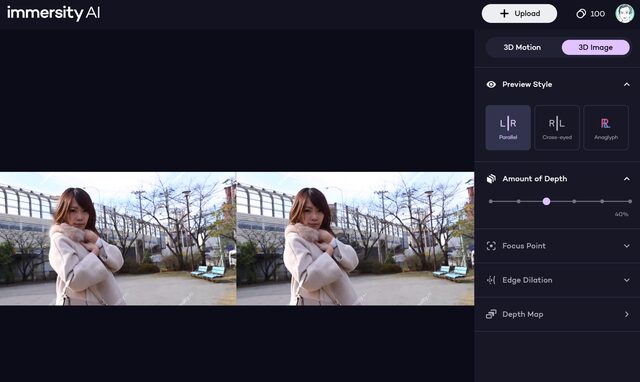Select the Parallel L|R preview style
Viewport: 640px width, 382px height.
point(508,128)
